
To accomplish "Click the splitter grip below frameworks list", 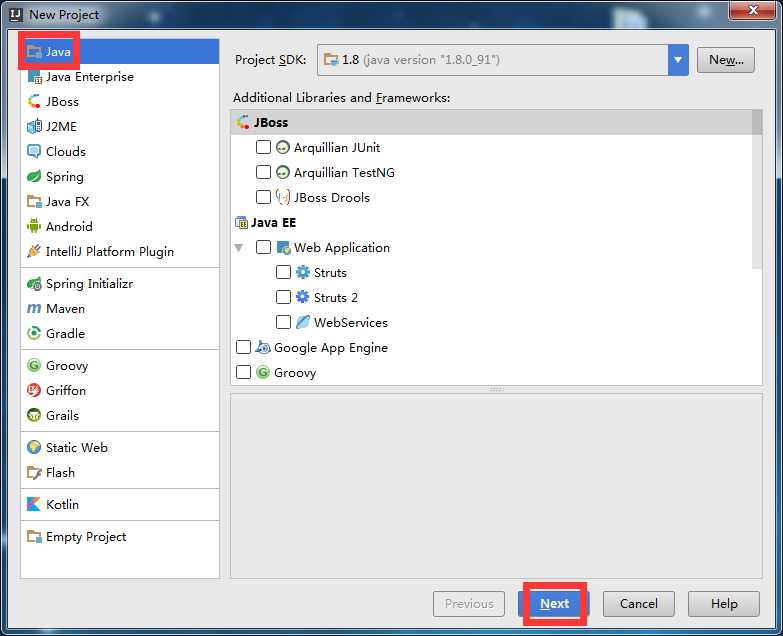I will click(496, 389).
